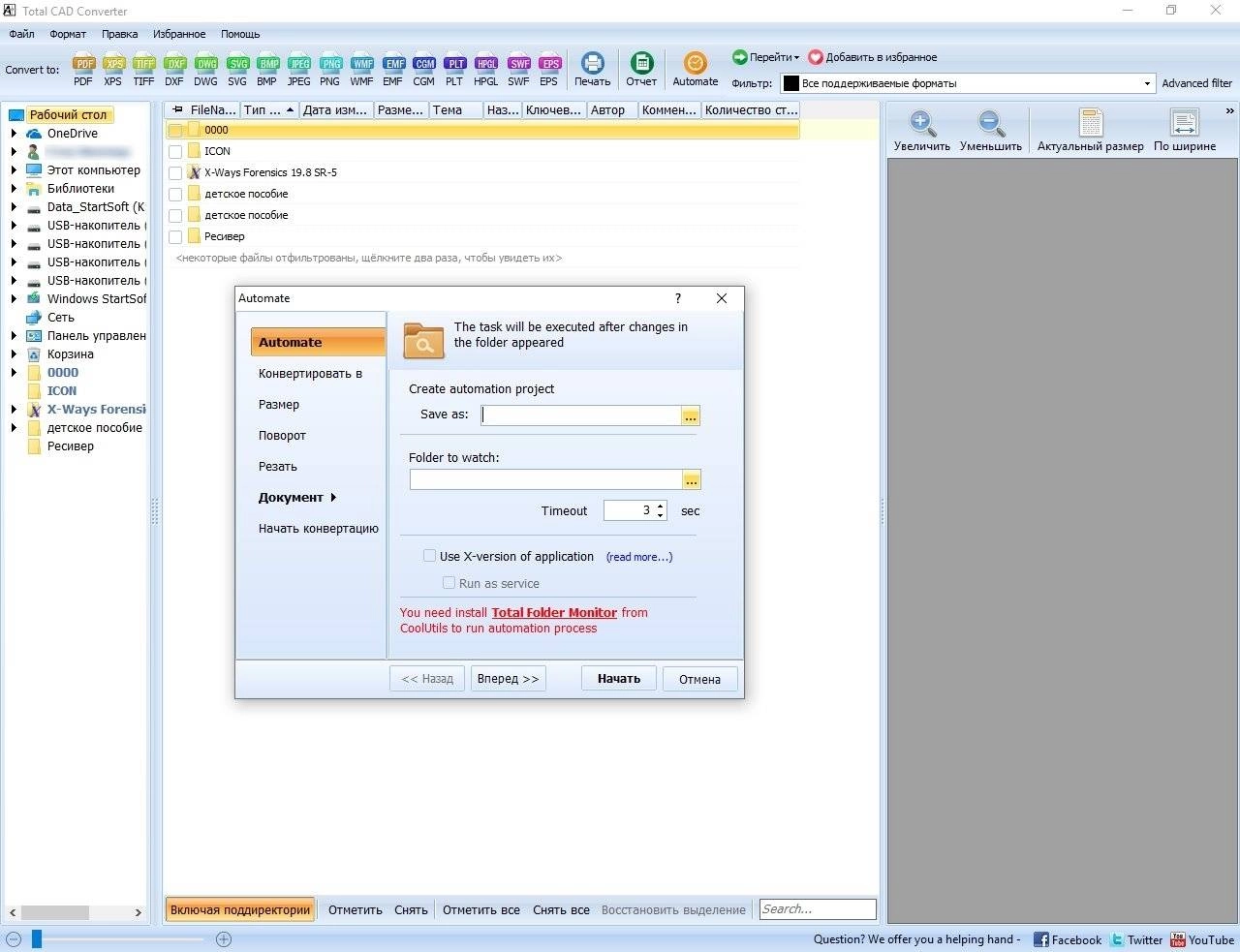1240x952 pixels.
Task: Browse for the Folder to watch
Action: [691, 479]
